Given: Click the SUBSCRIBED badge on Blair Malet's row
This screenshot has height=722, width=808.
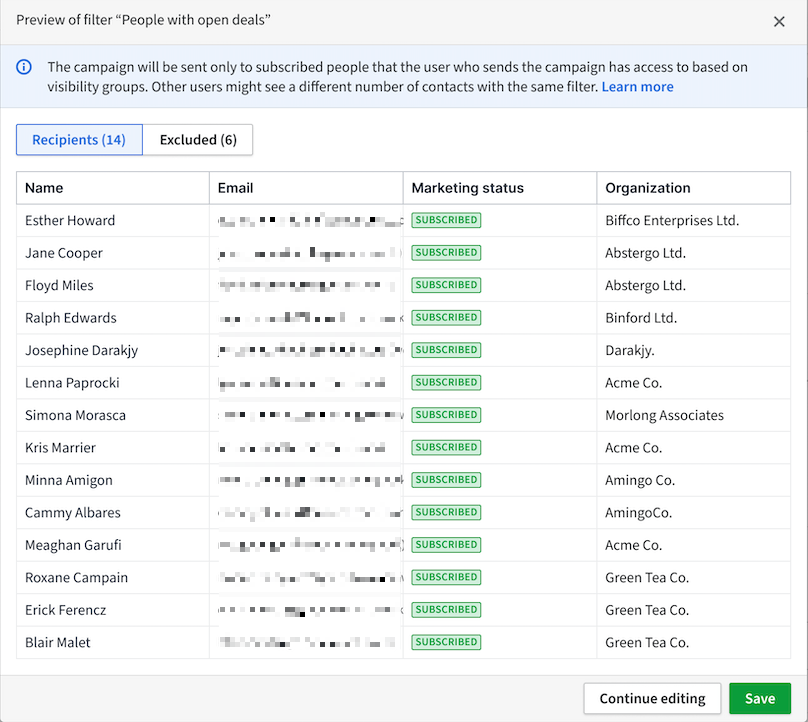Looking at the screenshot, I should point(445,641).
